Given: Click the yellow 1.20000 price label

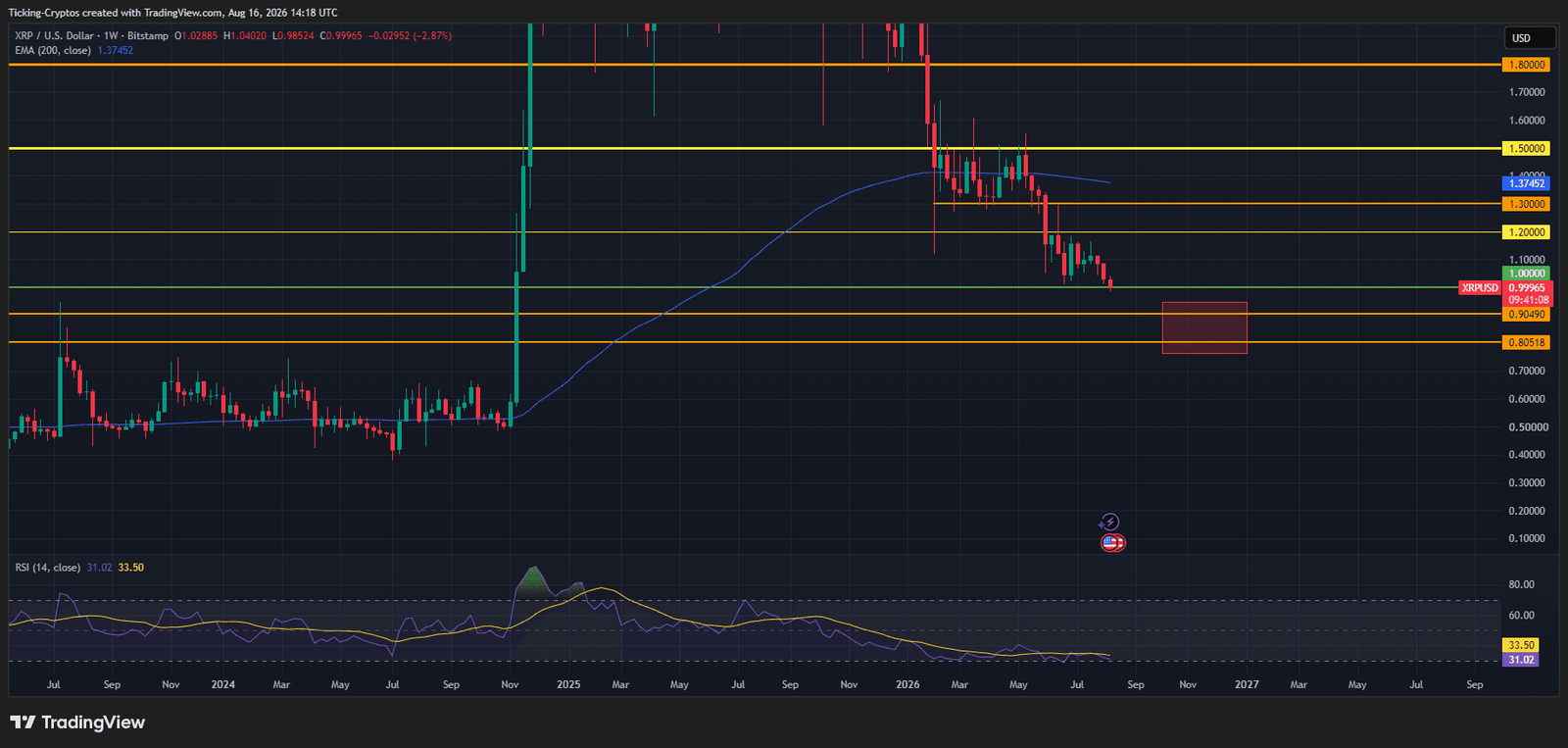Looking at the screenshot, I should click(1526, 232).
